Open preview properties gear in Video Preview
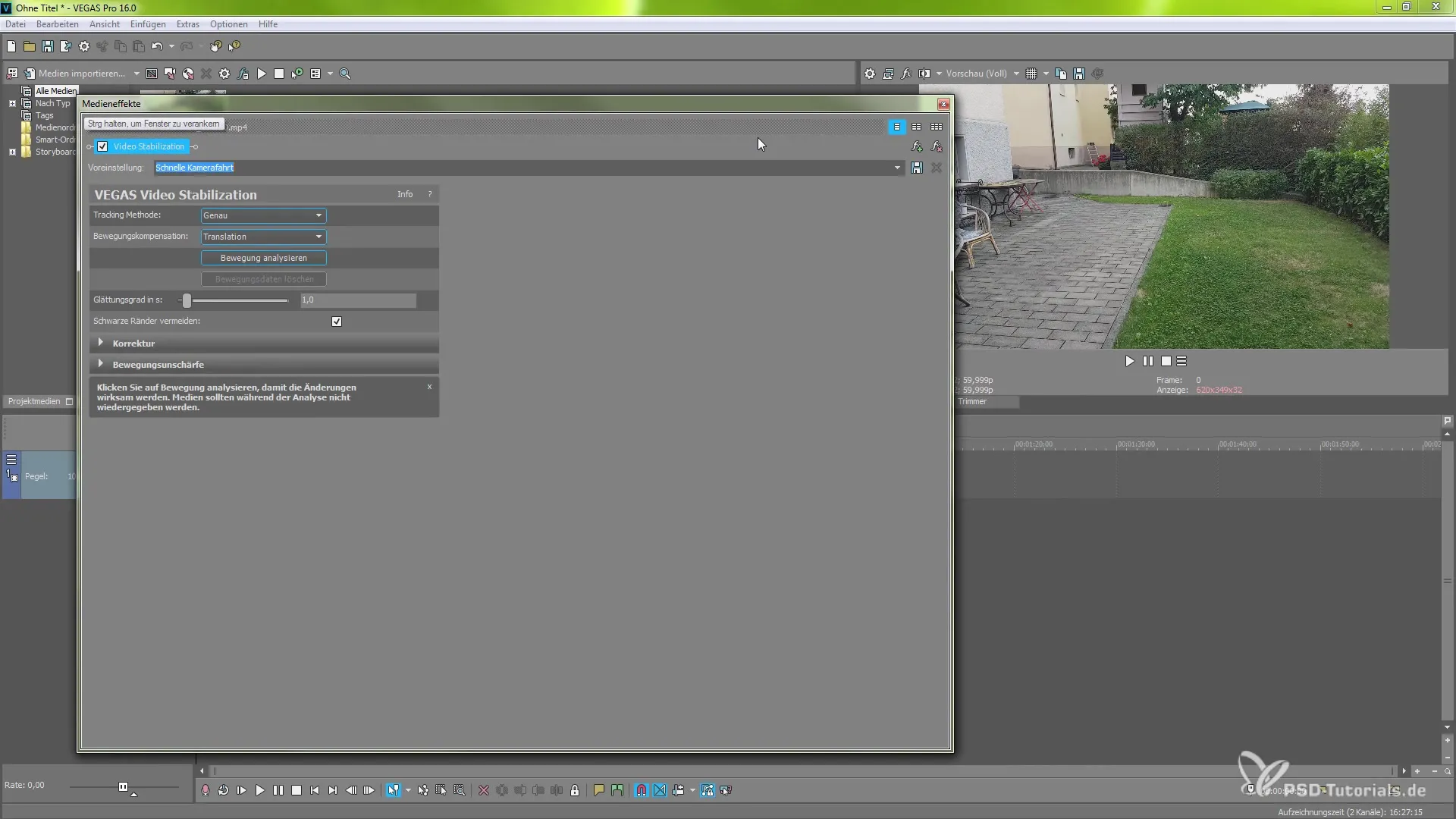The height and width of the screenshot is (819, 1456). pyautogui.click(x=870, y=74)
